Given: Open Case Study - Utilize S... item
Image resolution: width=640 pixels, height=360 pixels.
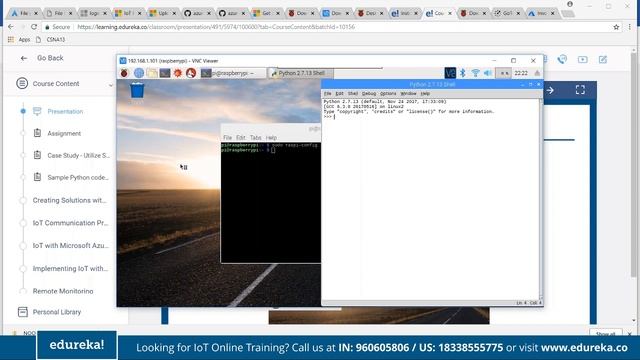Looking at the screenshot, I should tap(78, 156).
